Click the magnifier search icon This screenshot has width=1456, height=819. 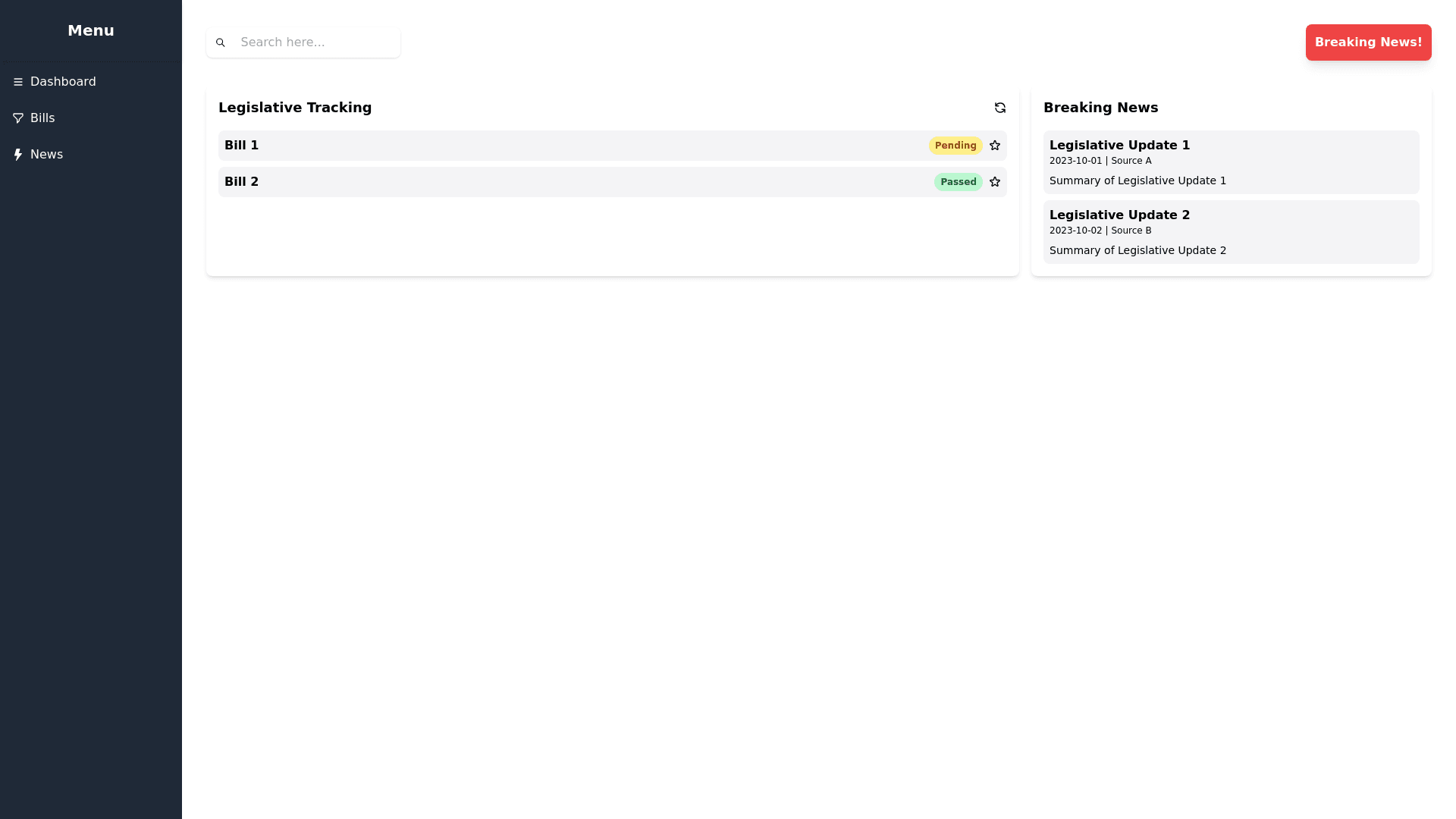(x=221, y=42)
